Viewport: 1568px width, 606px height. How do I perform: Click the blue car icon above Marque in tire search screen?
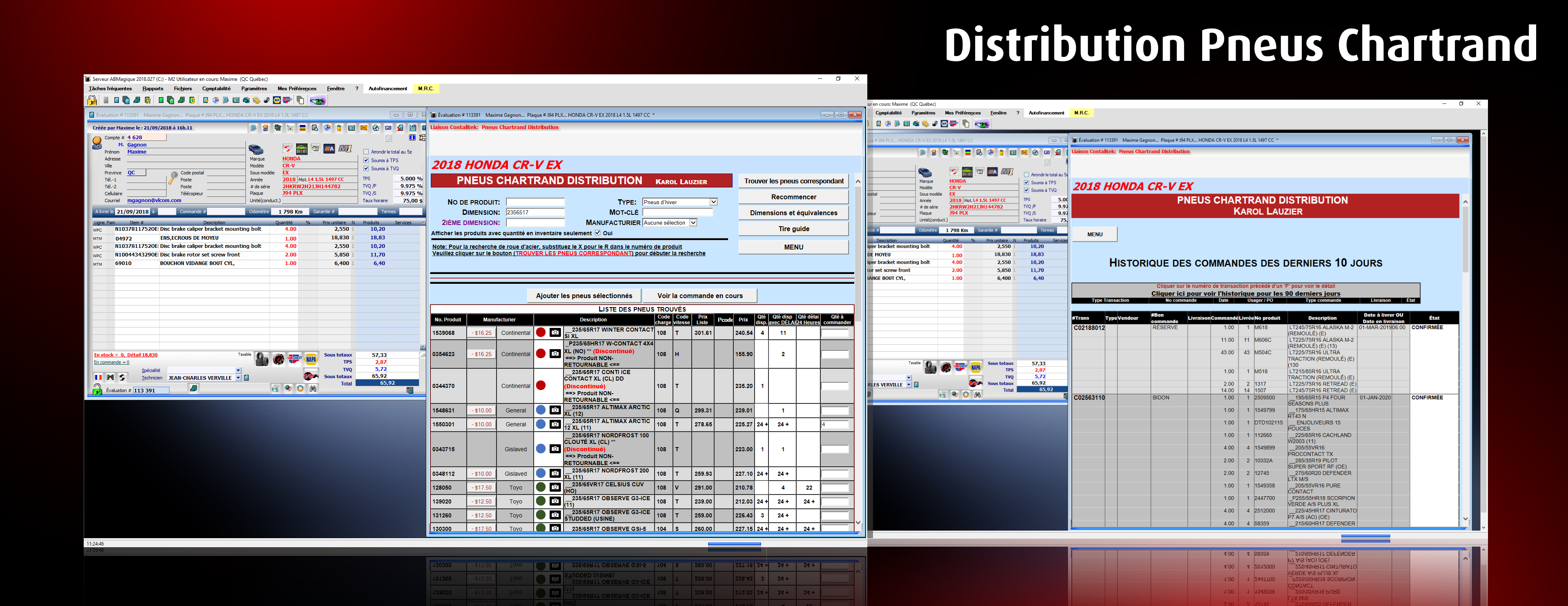(x=256, y=149)
